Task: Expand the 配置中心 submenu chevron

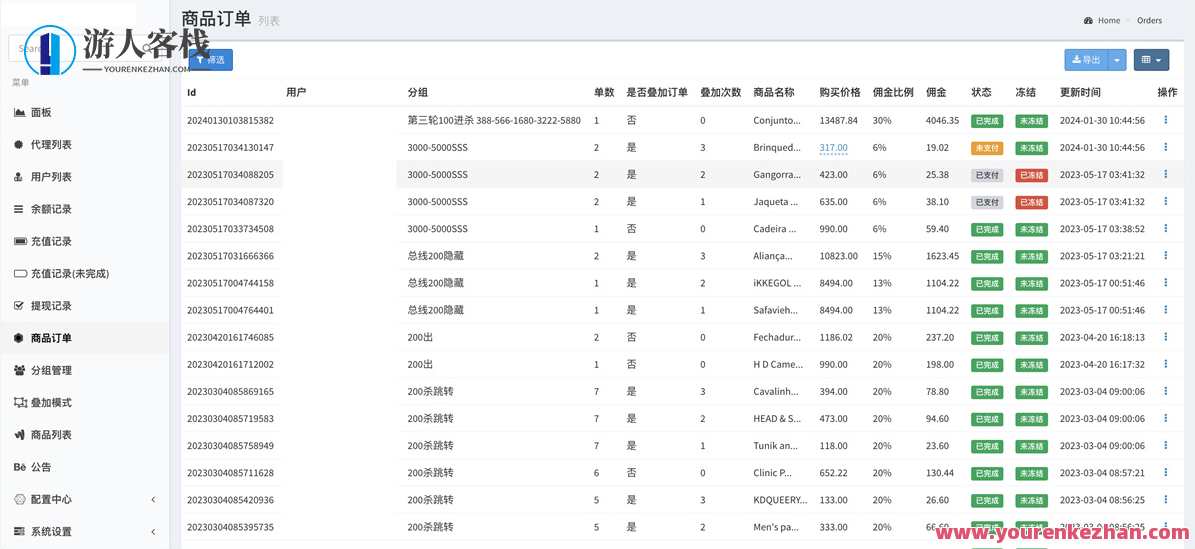Action: (153, 499)
